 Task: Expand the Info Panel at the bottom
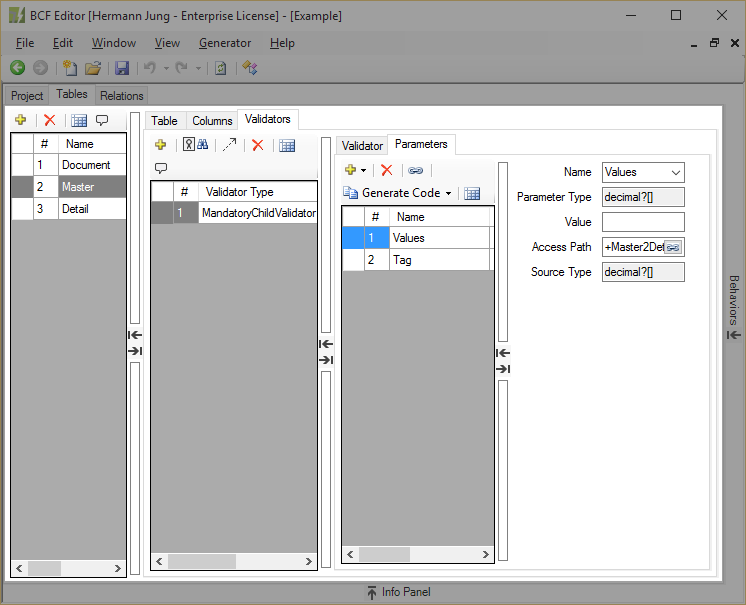399,592
